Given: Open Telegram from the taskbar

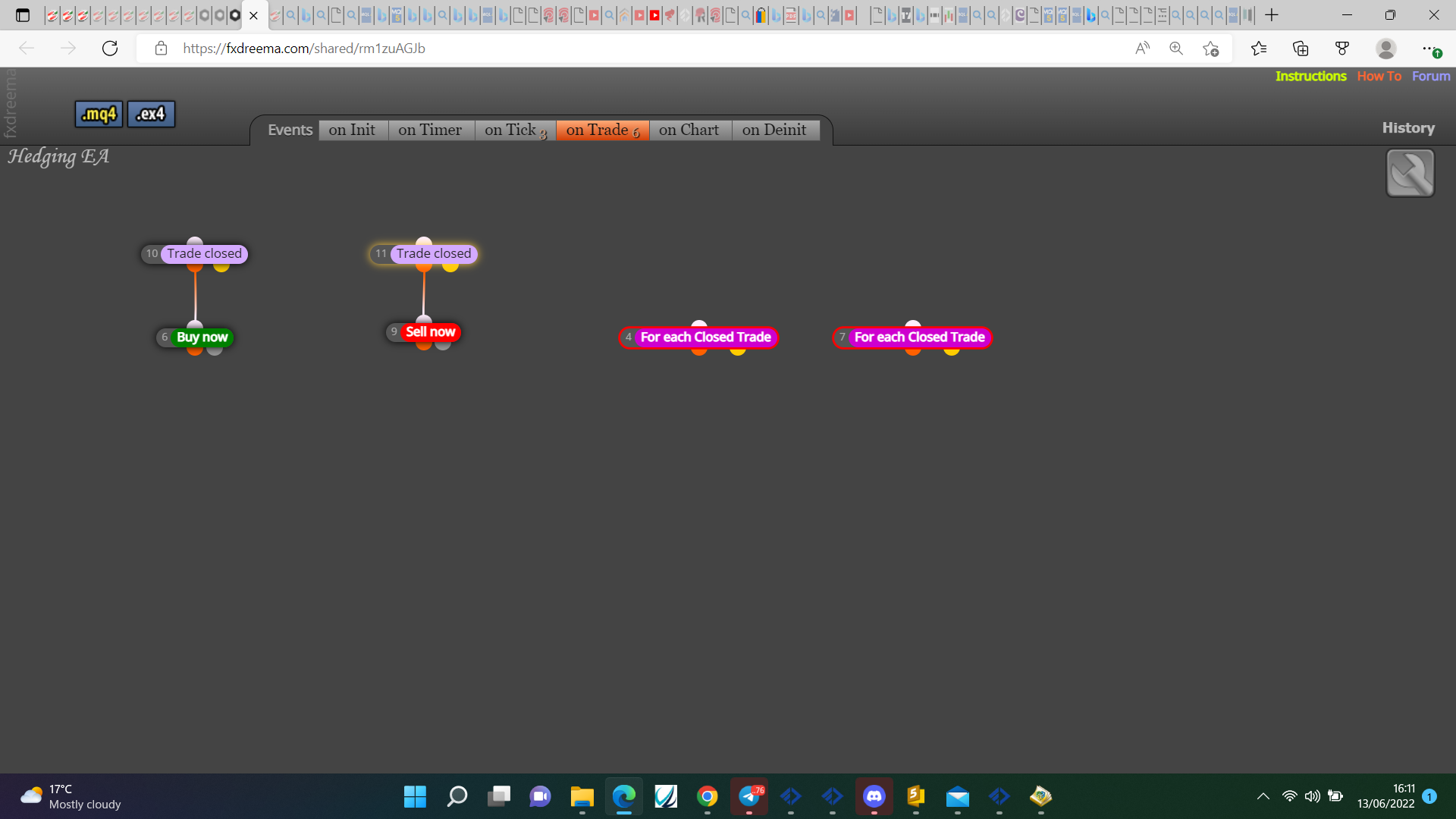Looking at the screenshot, I should [x=749, y=796].
